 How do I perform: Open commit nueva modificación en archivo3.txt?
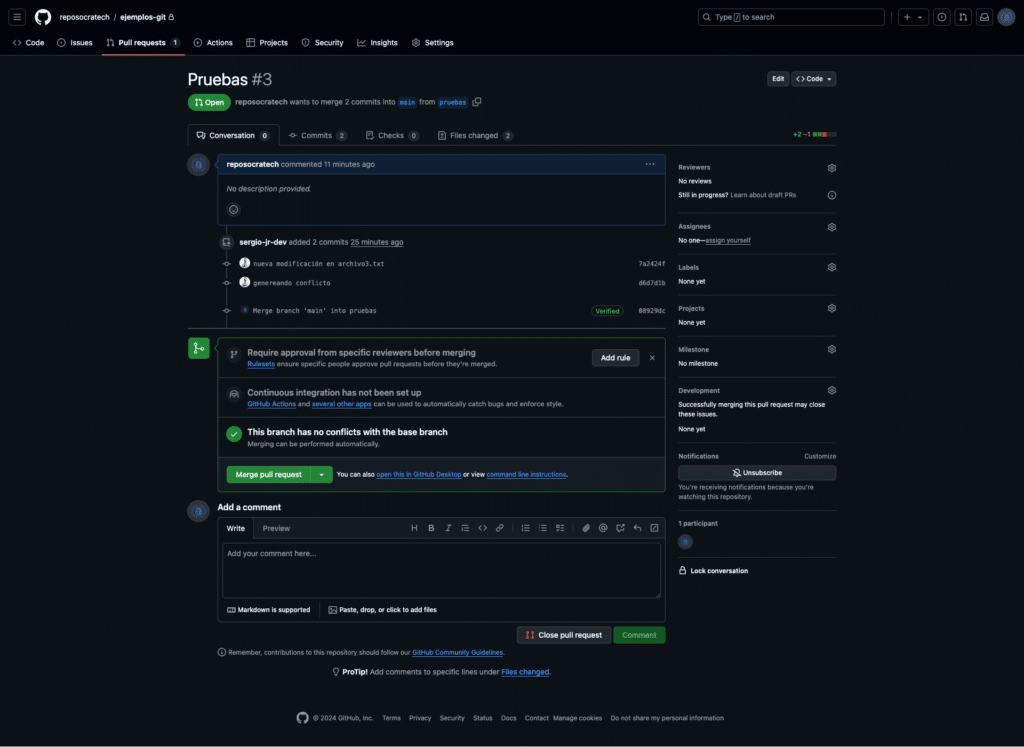click(319, 264)
